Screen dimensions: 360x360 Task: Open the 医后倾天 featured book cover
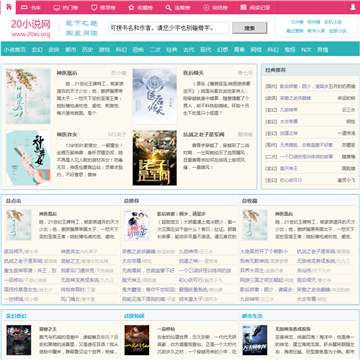[155, 96]
